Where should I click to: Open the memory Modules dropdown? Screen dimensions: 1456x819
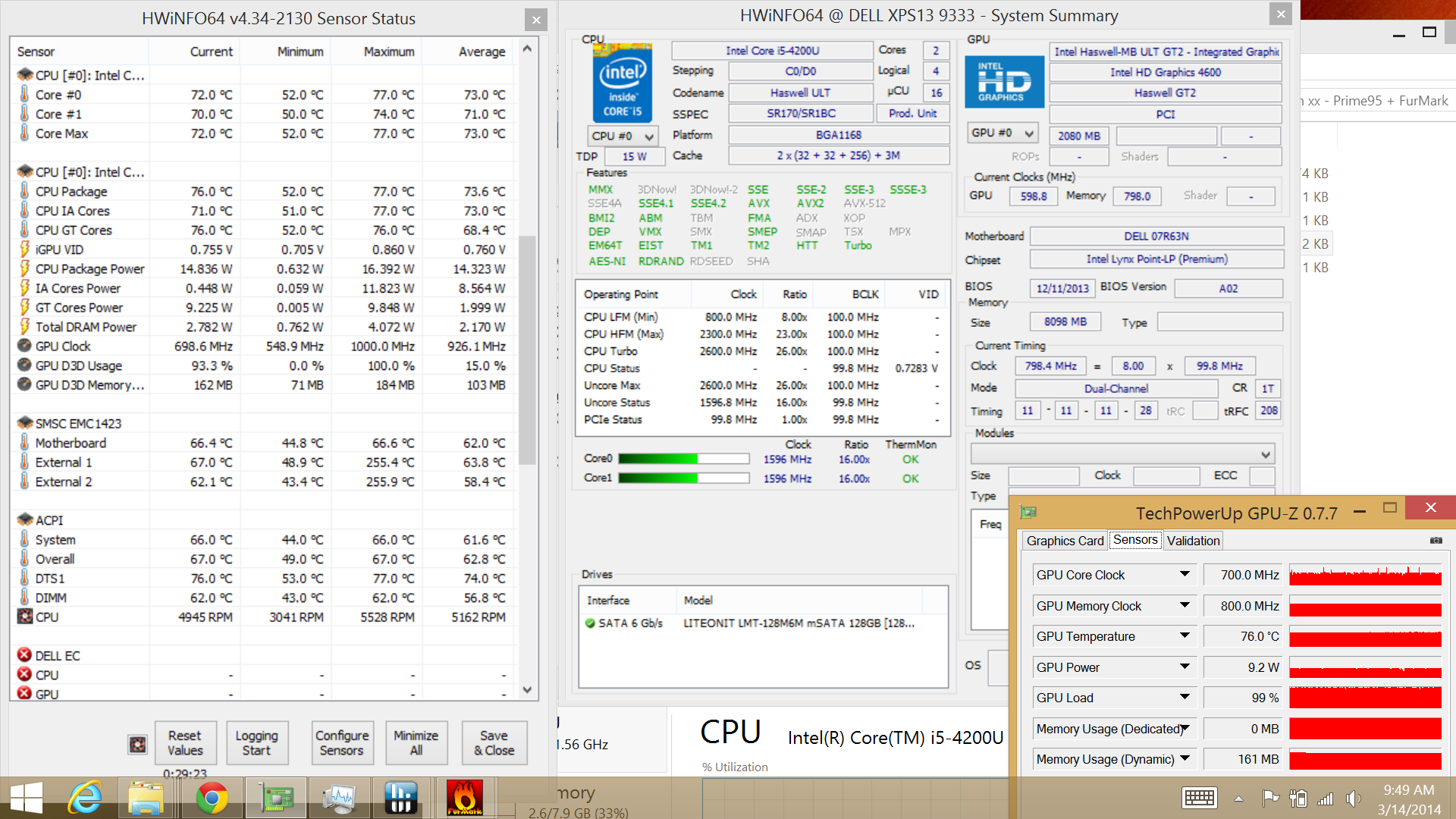click(1265, 454)
